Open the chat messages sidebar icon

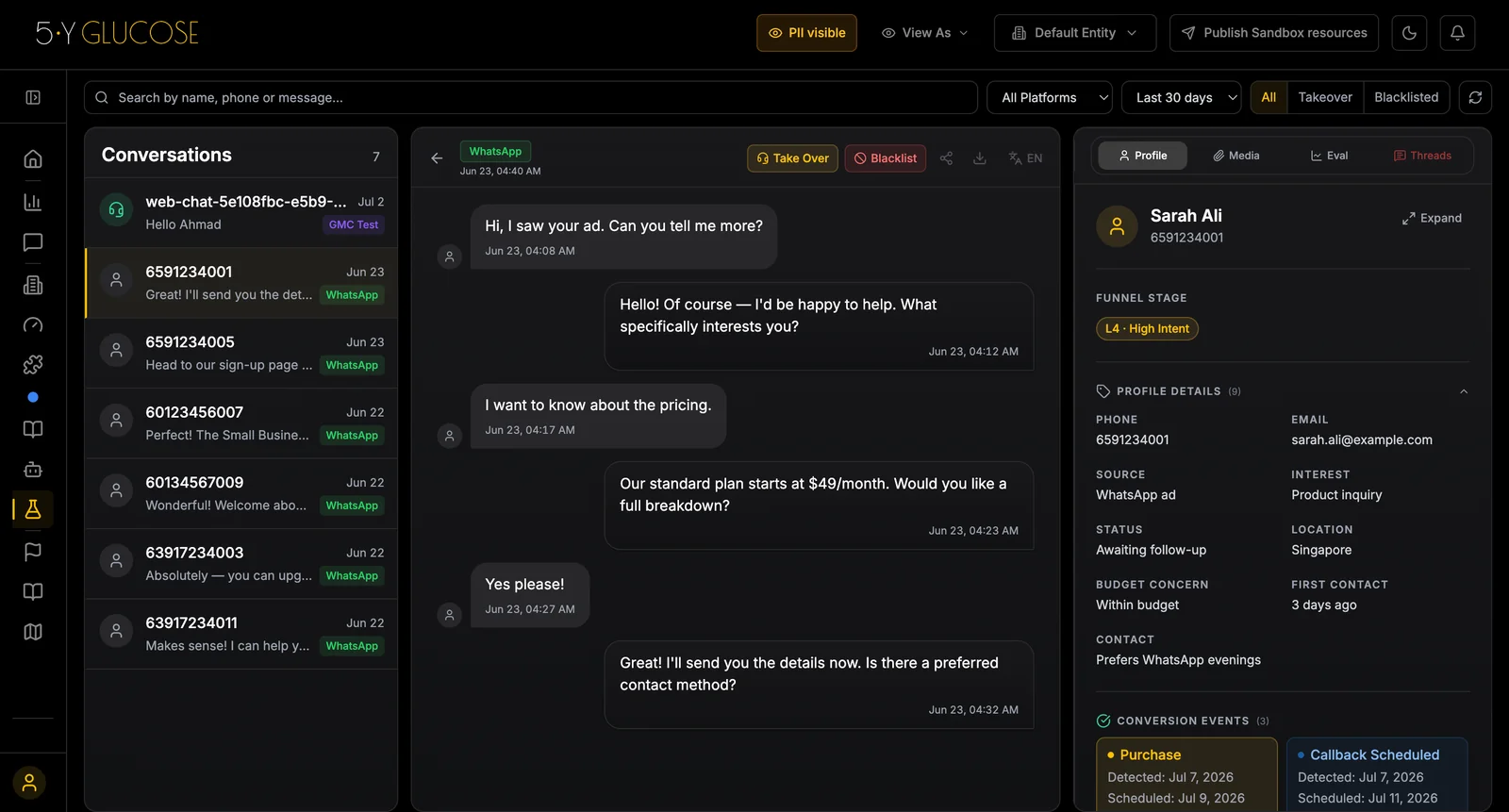(33, 242)
